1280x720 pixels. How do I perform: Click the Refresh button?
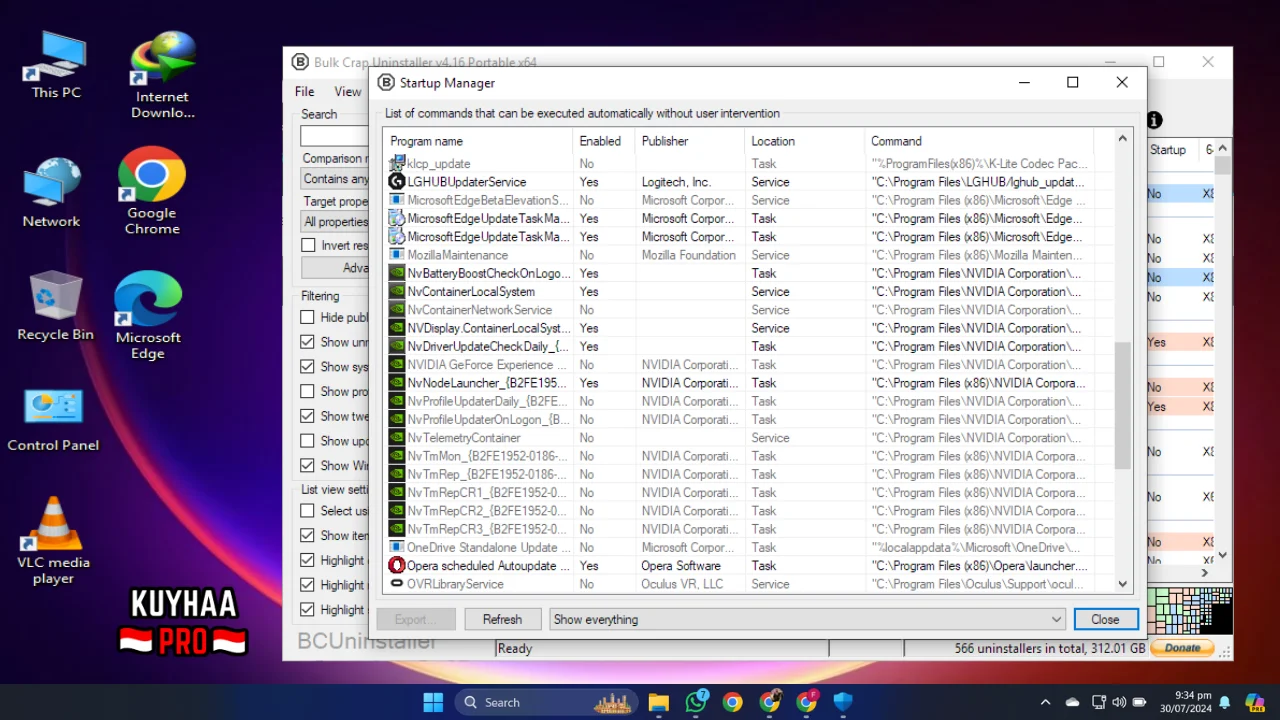pyautogui.click(x=503, y=619)
